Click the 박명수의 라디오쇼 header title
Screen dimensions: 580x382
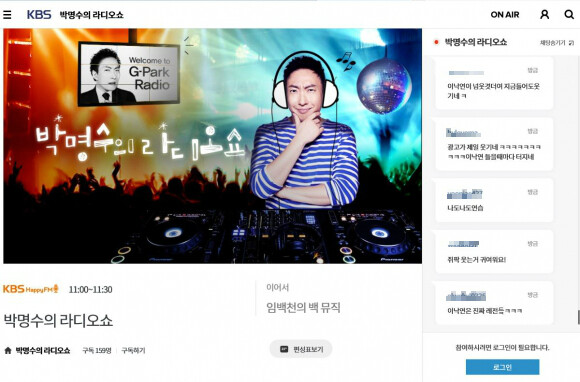[x=91, y=15]
